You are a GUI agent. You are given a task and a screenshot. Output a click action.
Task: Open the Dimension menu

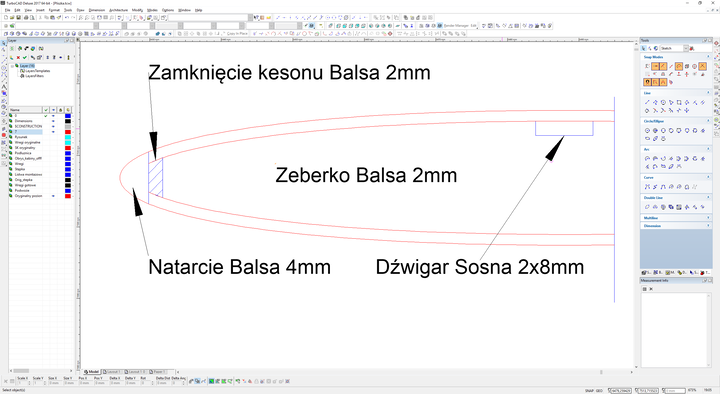pos(96,10)
